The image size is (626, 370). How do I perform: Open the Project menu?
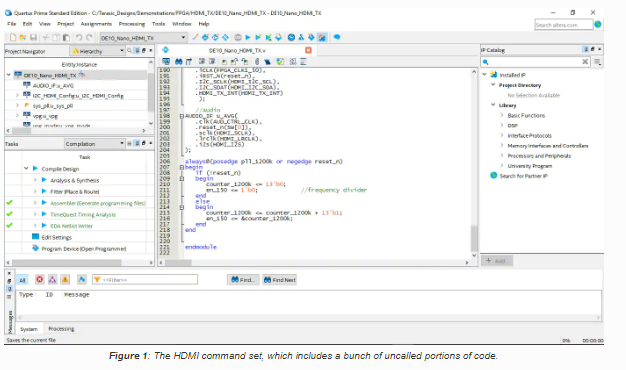pos(65,24)
